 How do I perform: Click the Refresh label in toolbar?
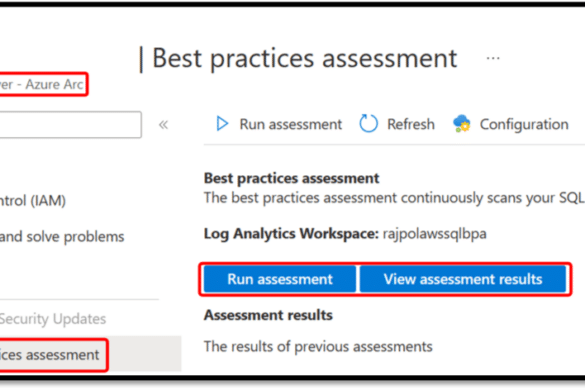[x=411, y=124]
